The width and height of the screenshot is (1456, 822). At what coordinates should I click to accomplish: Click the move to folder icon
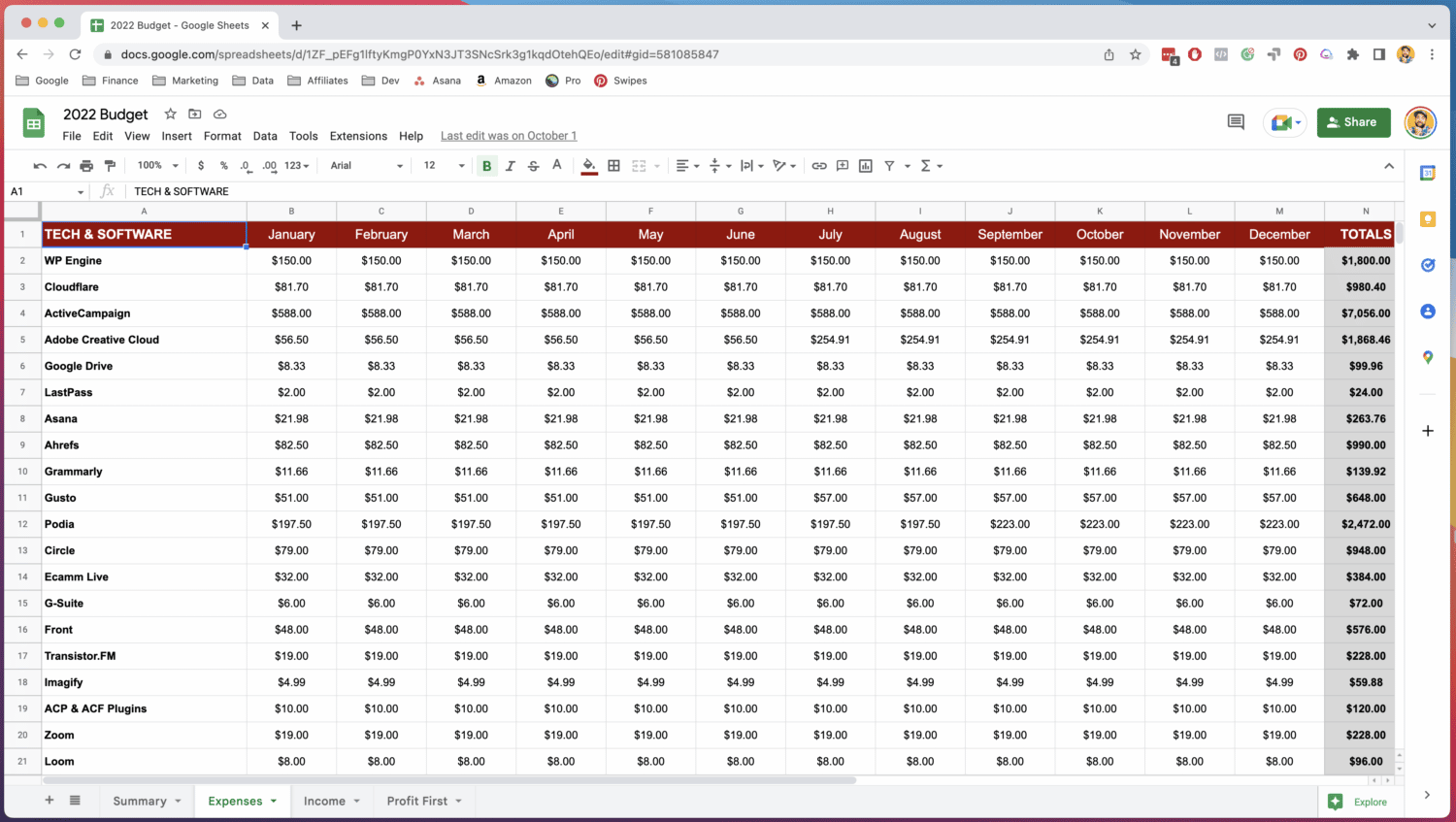pyautogui.click(x=195, y=115)
